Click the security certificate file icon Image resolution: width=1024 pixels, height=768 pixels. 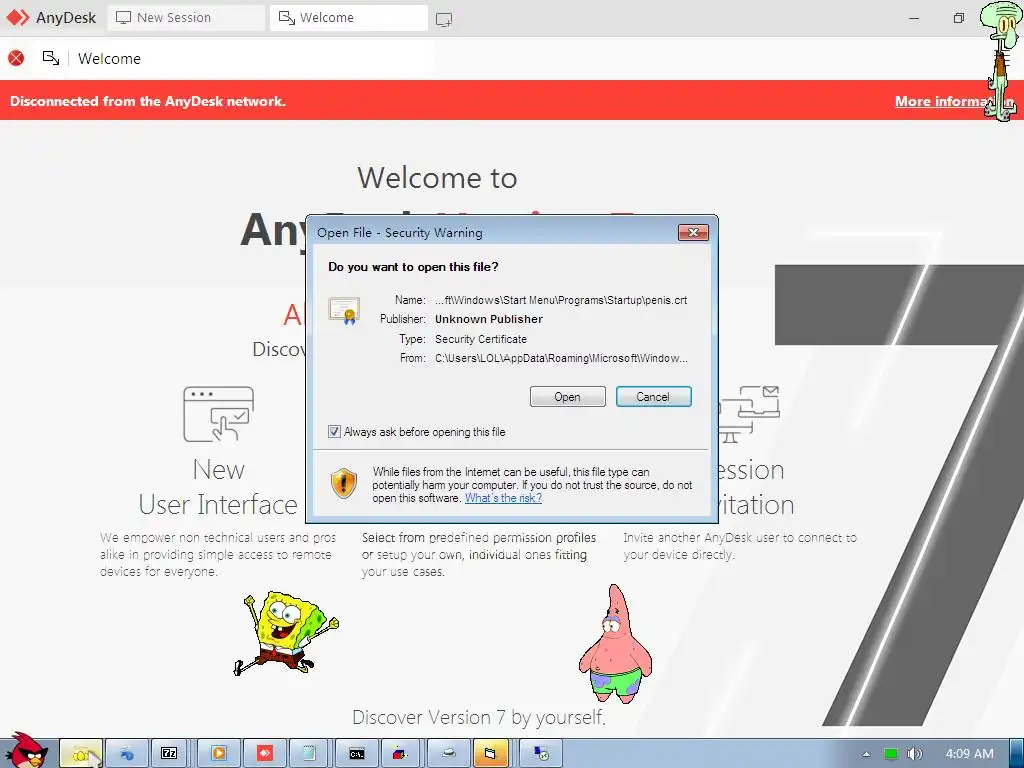(x=344, y=311)
